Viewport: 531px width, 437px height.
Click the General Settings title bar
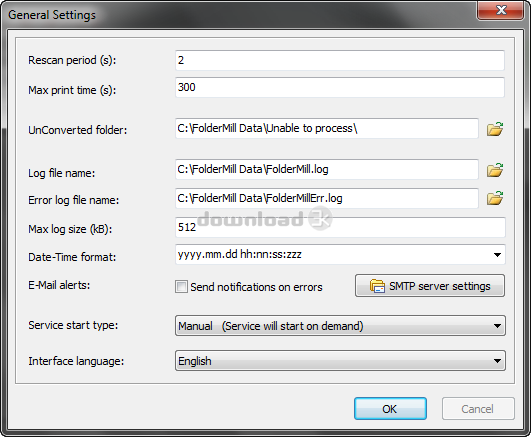tap(237, 15)
